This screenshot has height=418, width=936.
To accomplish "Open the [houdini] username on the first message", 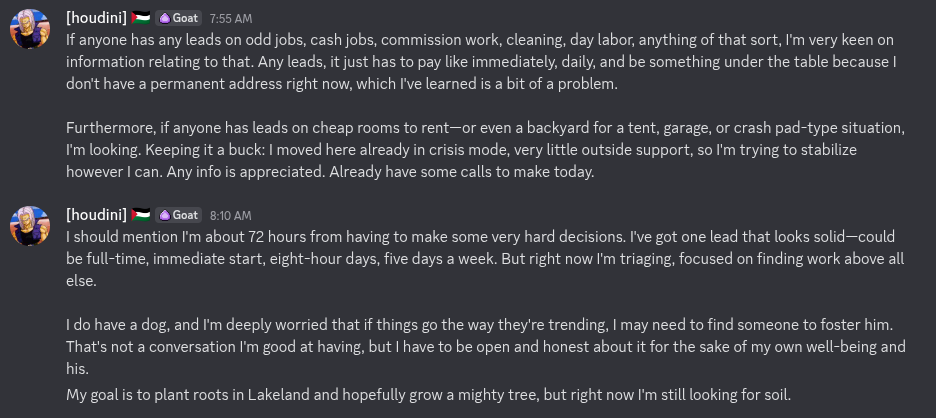I will pyautogui.click(x=96, y=18).
